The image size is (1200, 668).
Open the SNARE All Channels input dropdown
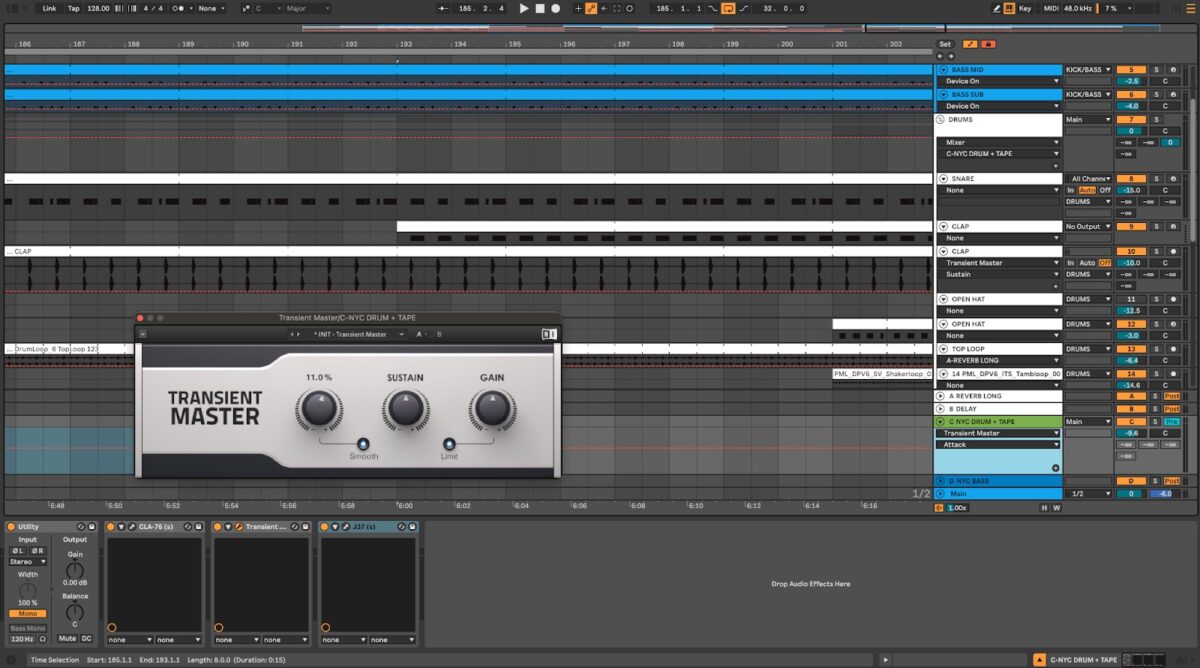pyautogui.click(x=1089, y=179)
